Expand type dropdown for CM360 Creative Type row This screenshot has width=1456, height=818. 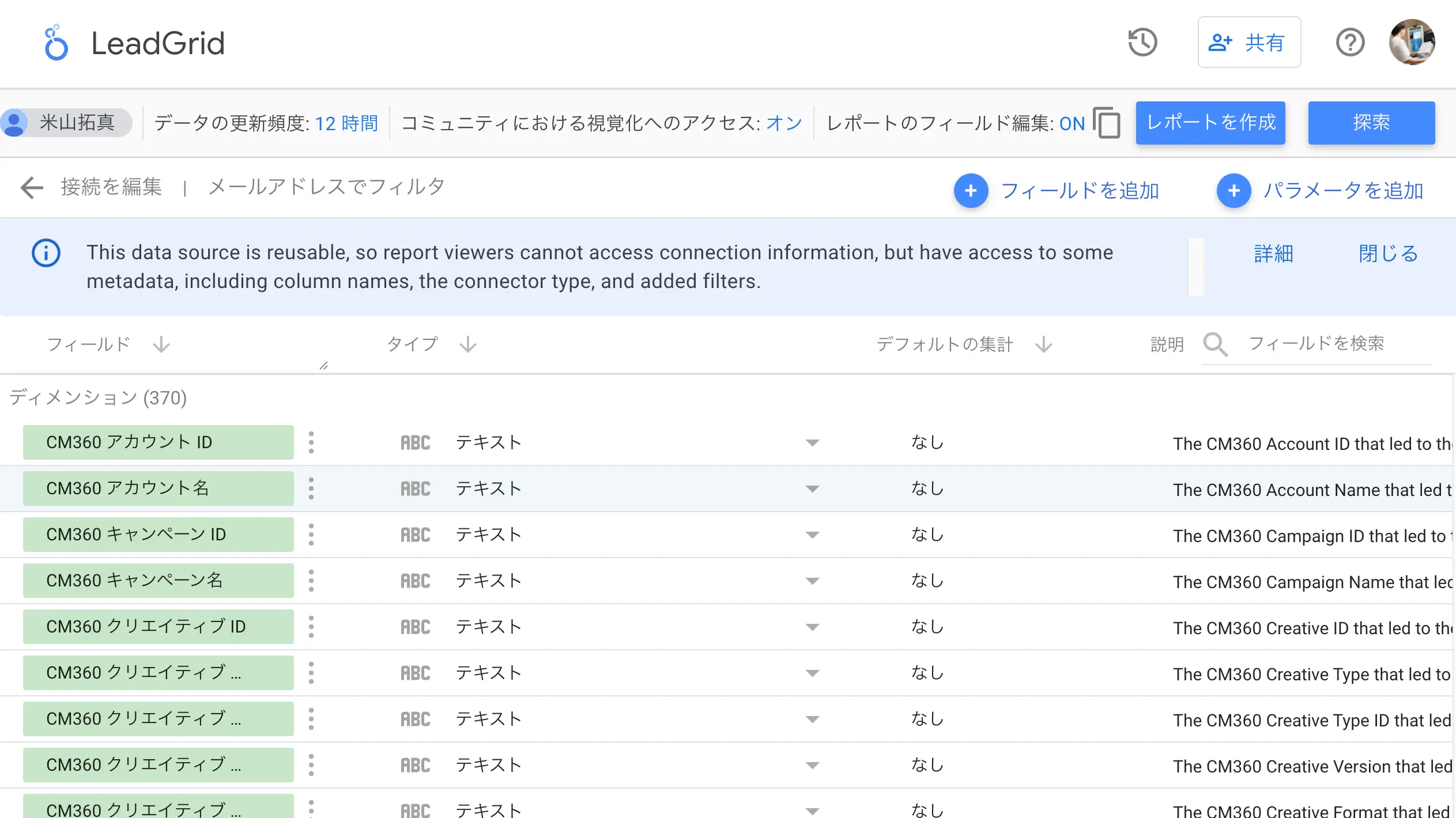[x=812, y=673]
